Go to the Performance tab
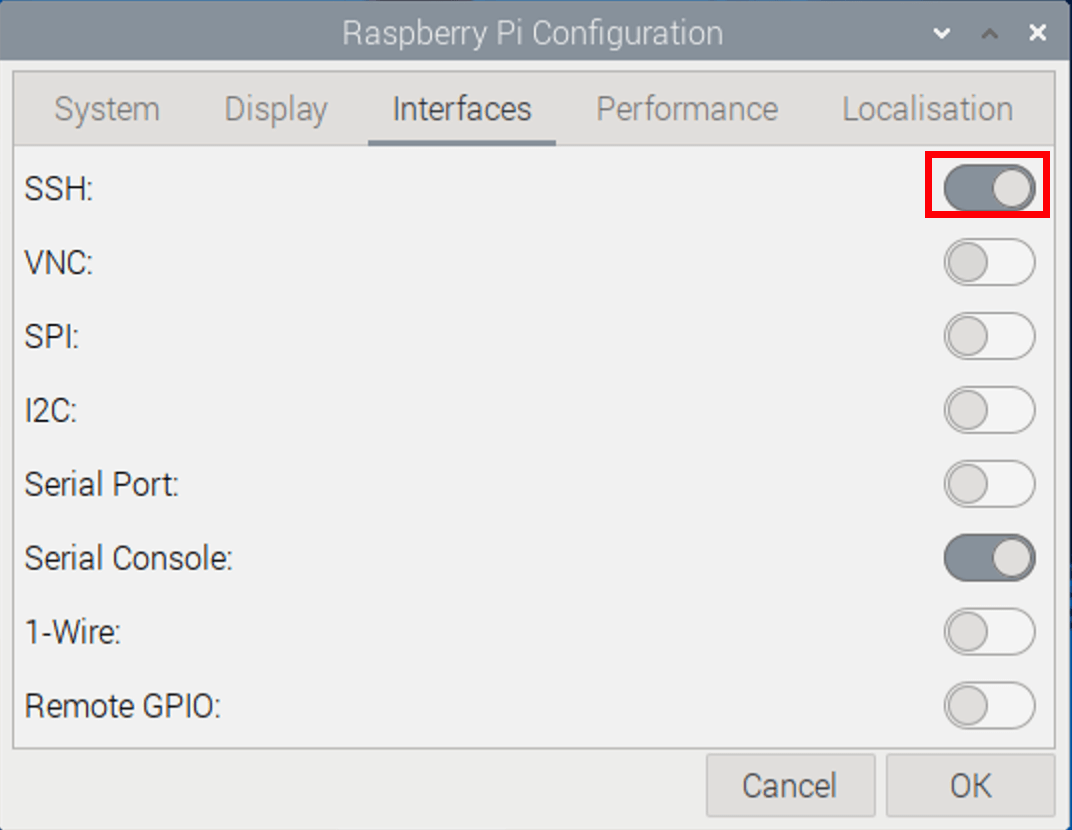The image size is (1072, 830). tap(687, 109)
